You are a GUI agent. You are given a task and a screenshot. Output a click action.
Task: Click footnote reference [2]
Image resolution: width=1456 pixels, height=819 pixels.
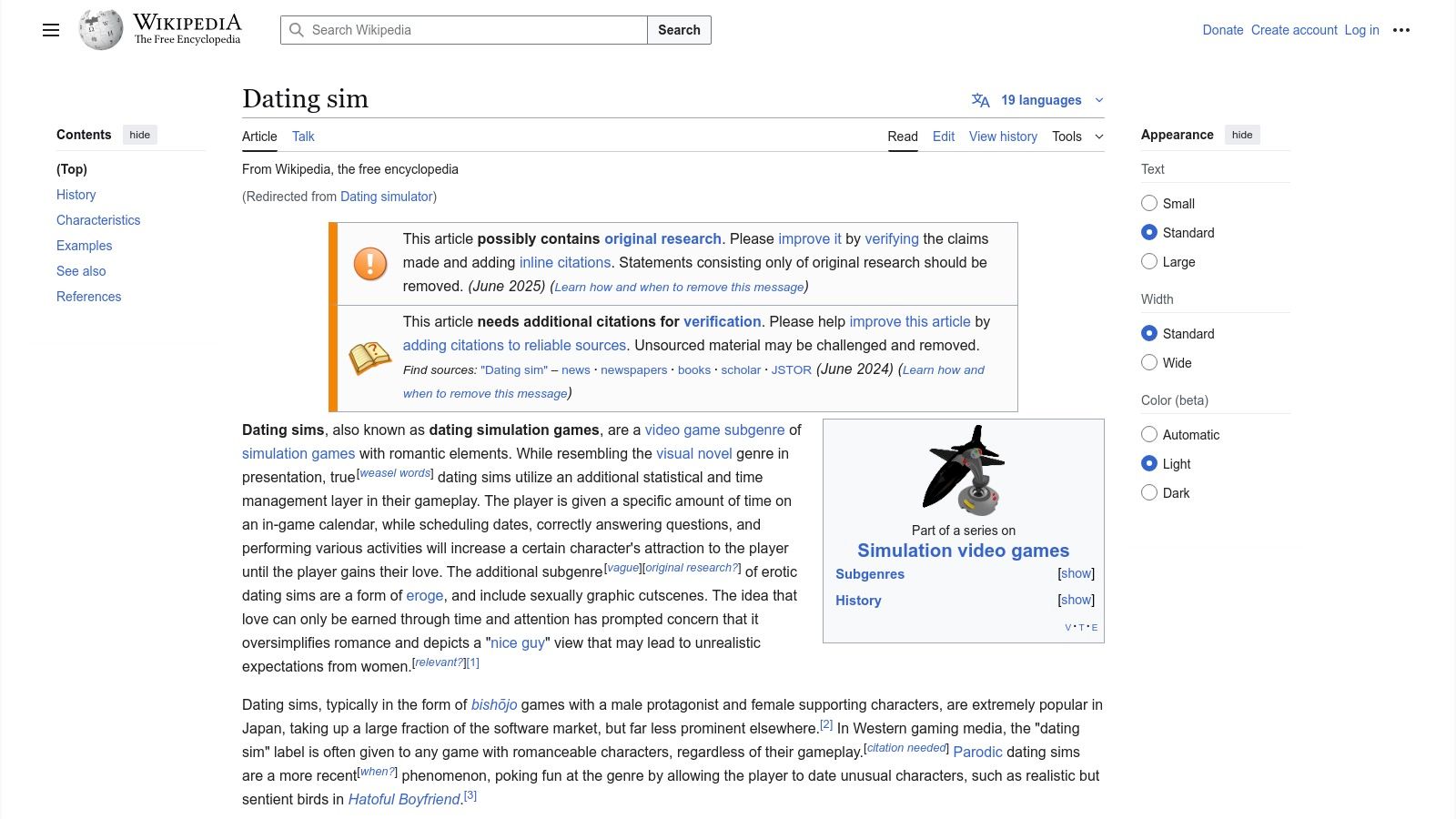point(826,724)
